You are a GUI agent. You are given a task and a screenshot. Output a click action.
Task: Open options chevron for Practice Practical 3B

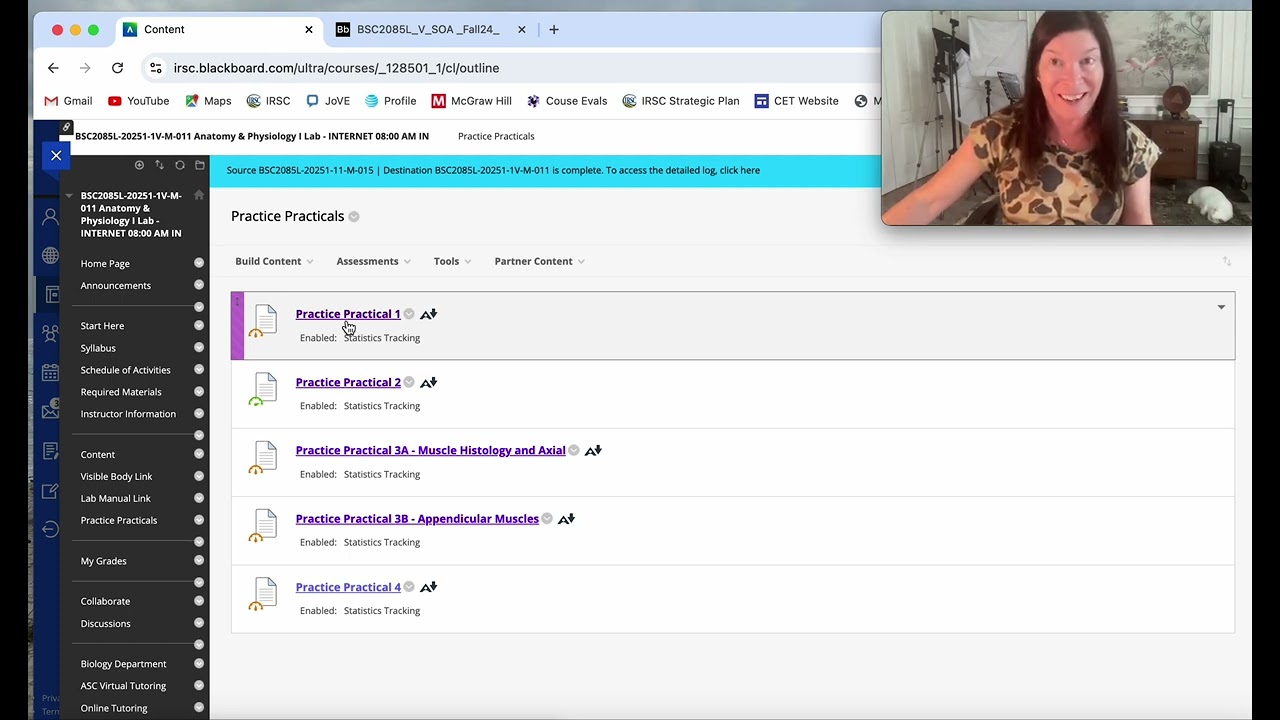[x=547, y=519]
